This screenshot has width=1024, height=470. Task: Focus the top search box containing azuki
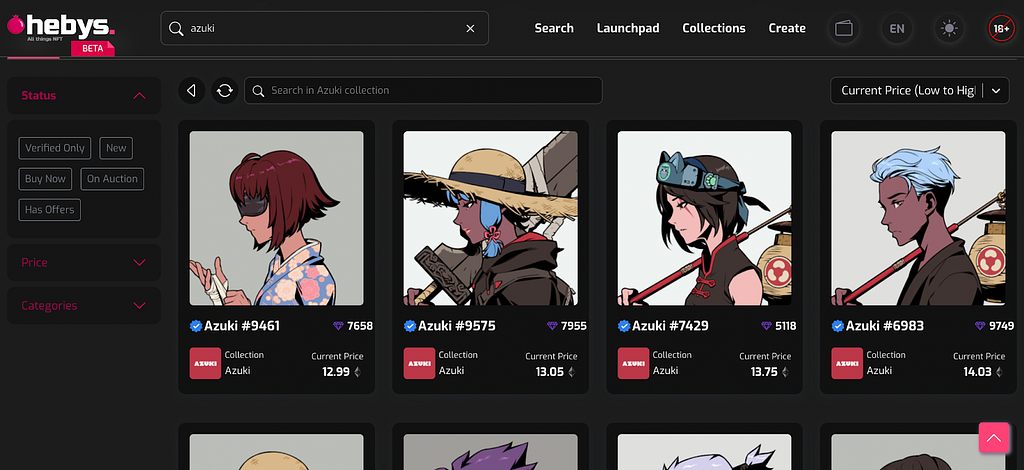pos(325,29)
